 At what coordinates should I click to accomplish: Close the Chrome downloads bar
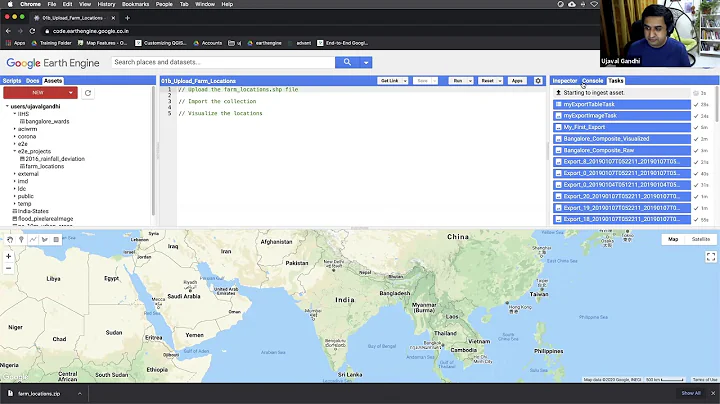click(x=713, y=393)
